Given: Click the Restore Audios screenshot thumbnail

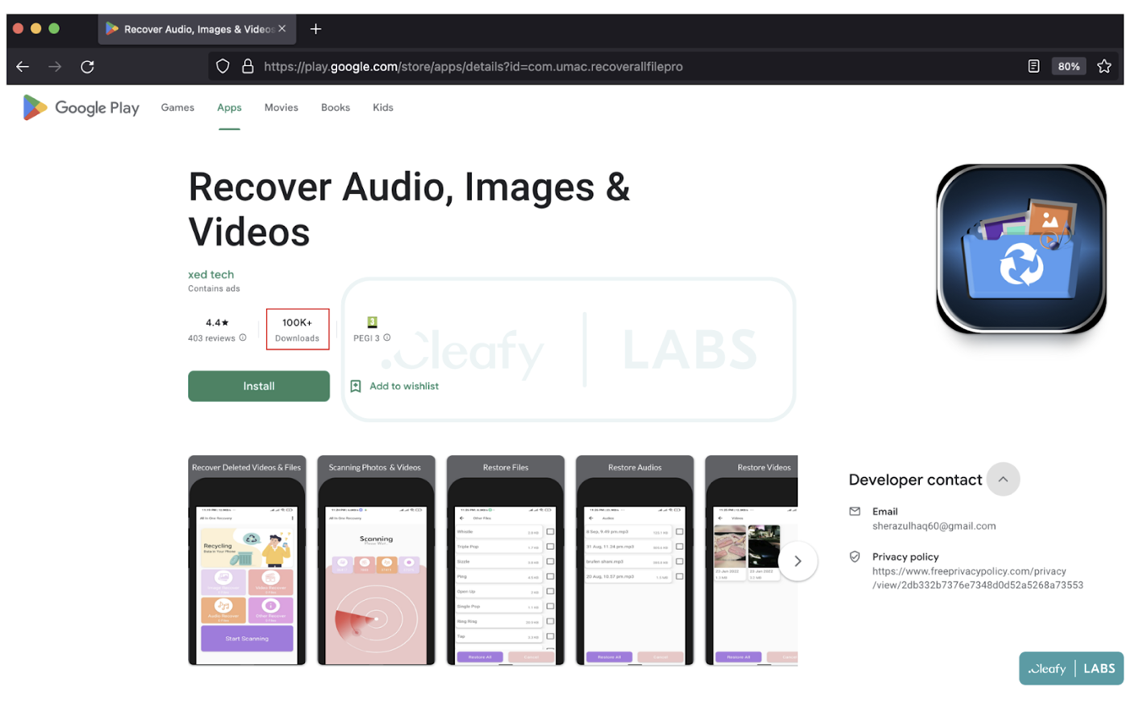Looking at the screenshot, I should point(634,561).
